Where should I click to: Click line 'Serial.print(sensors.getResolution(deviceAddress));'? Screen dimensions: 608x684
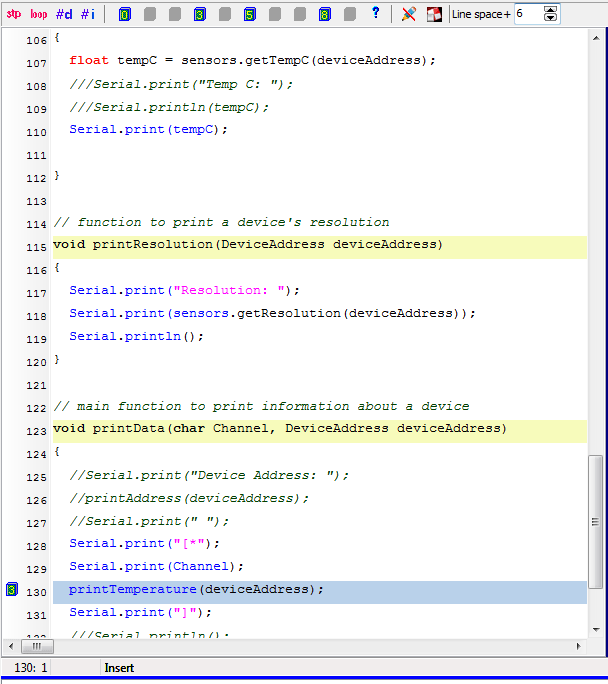click(272, 313)
